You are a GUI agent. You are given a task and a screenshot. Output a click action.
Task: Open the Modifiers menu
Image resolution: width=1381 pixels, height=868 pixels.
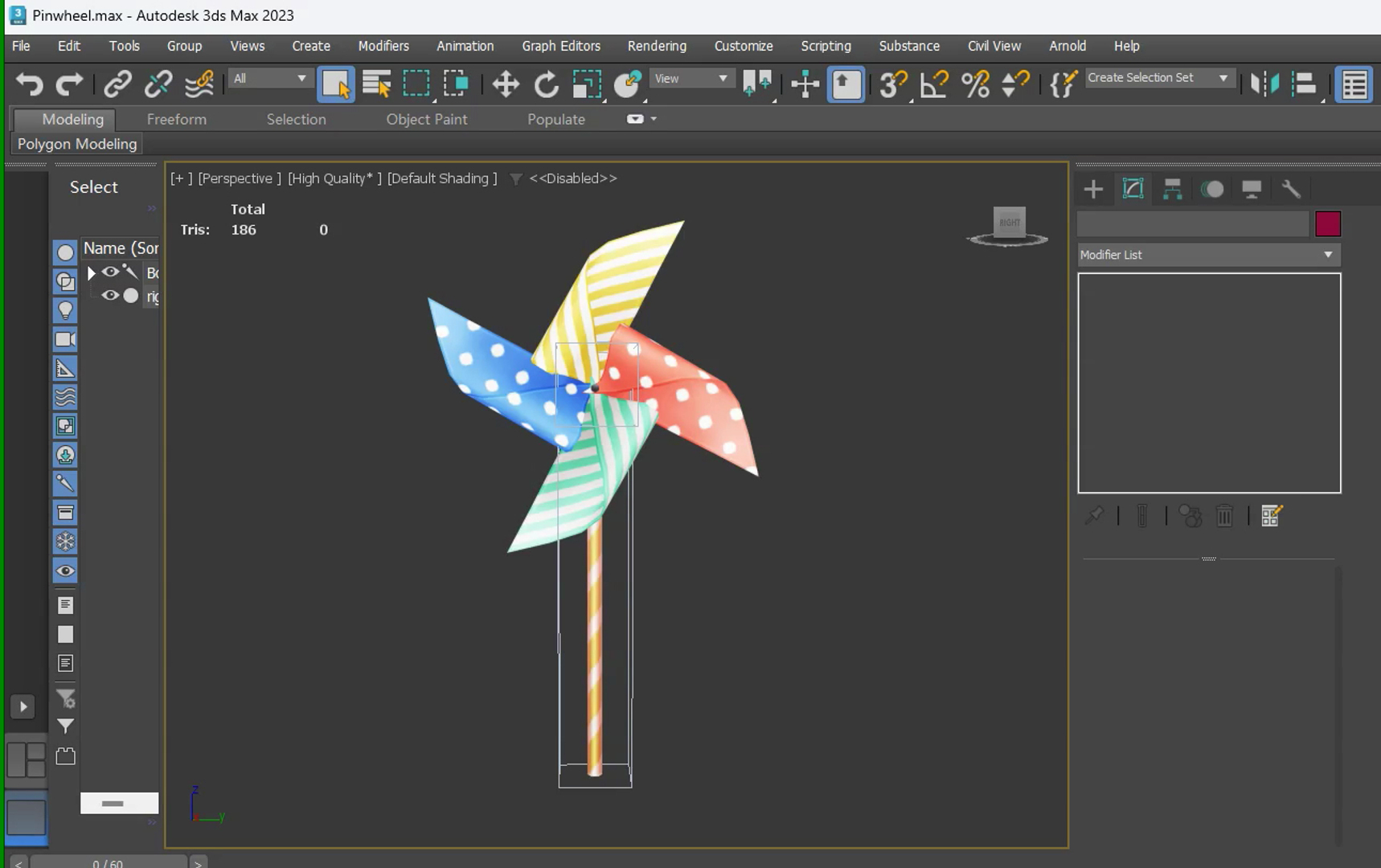coord(383,46)
